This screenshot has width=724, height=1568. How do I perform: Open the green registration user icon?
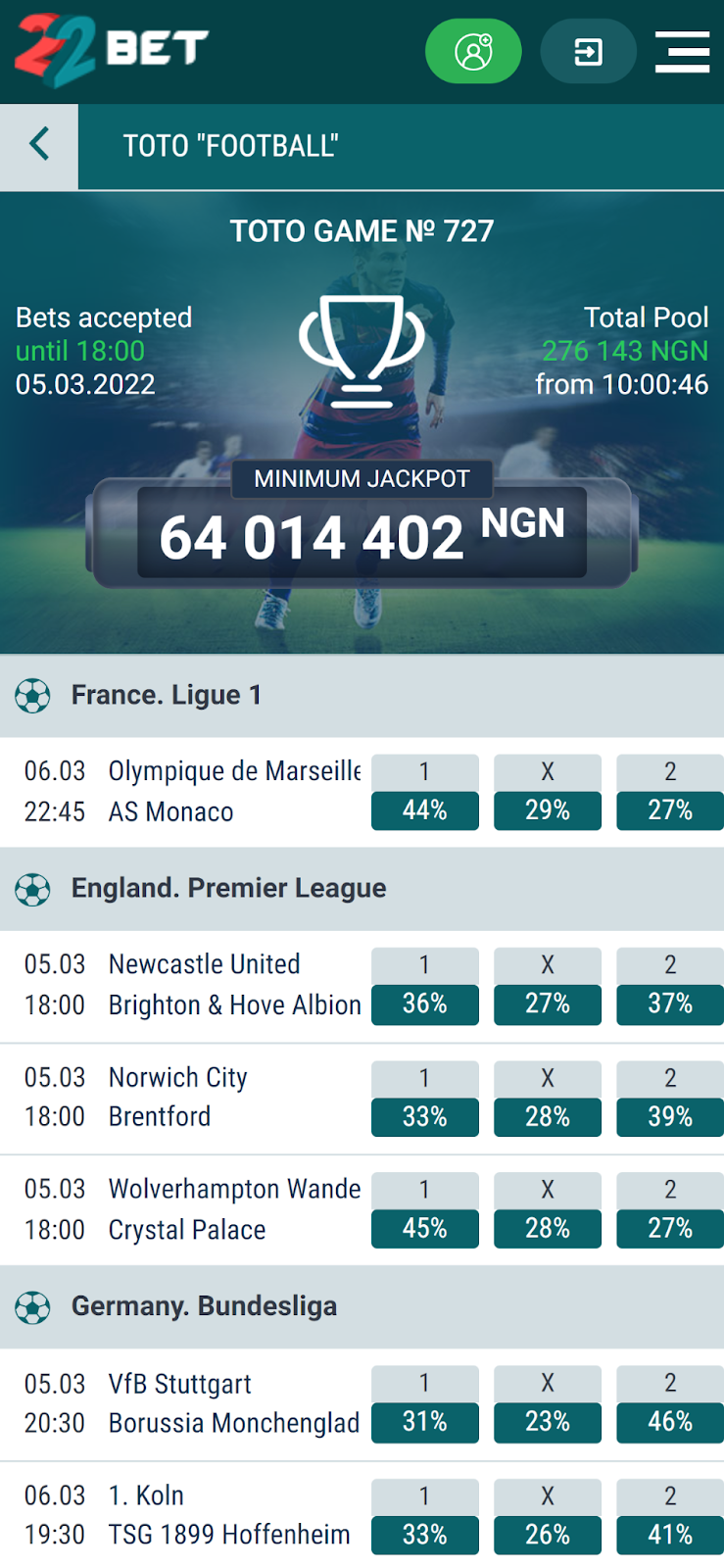[473, 51]
